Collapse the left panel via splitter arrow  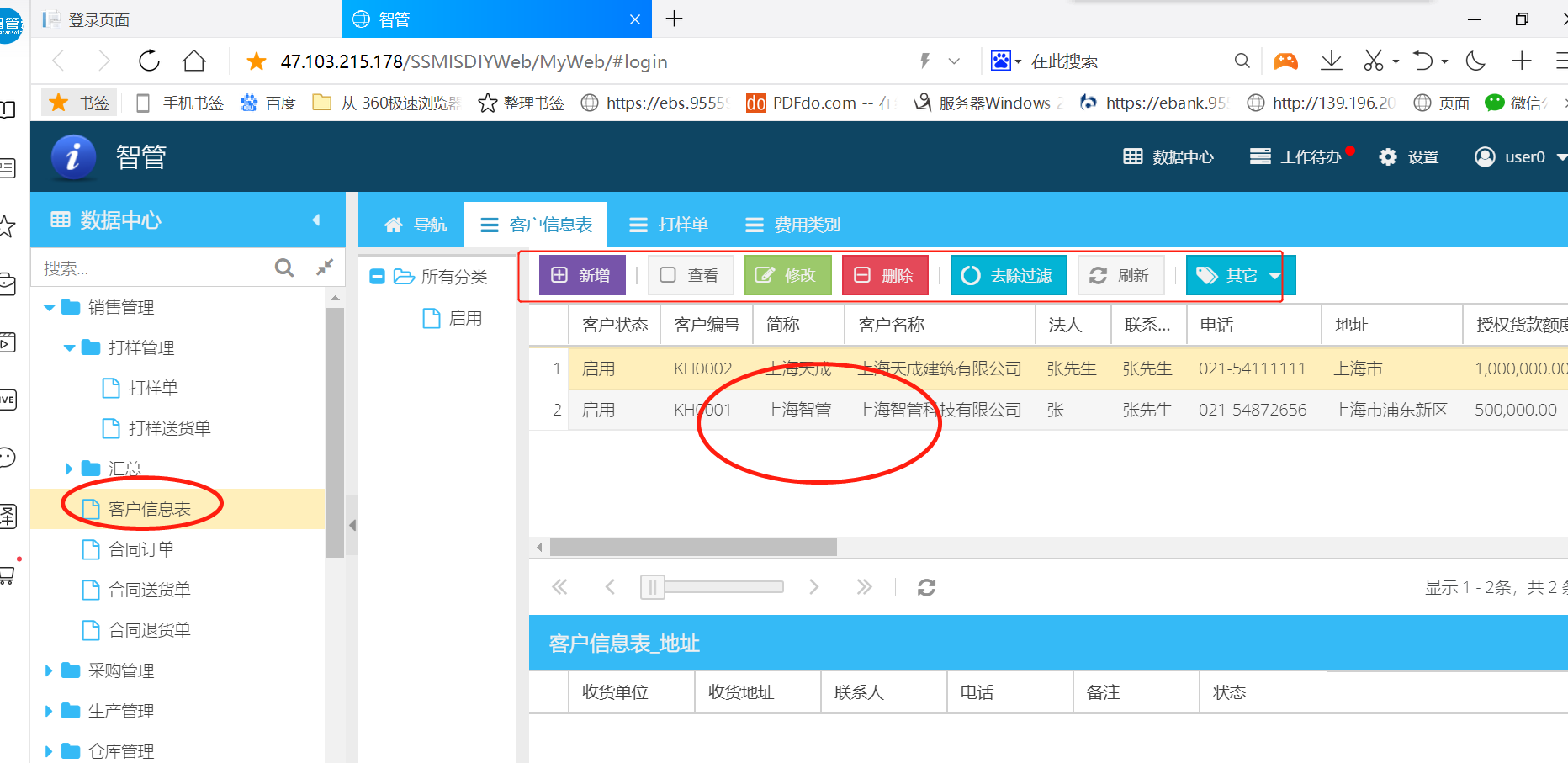click(x=352, y=525)
